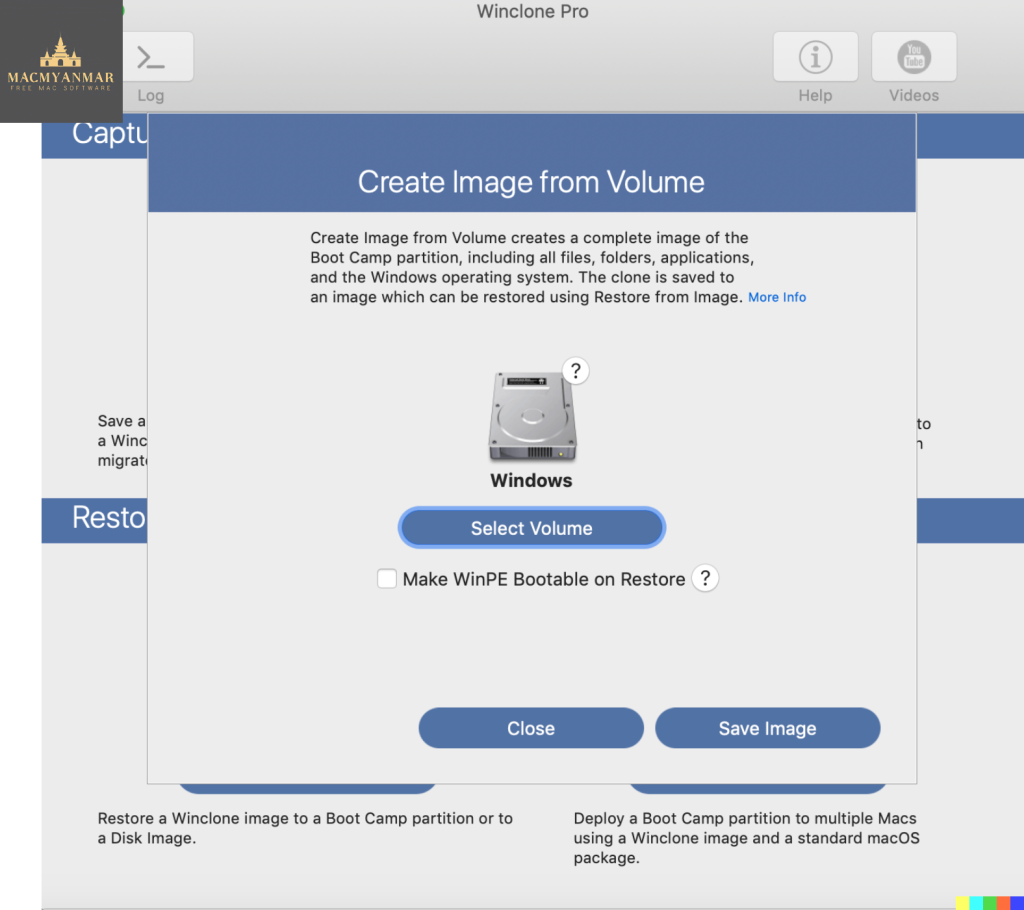Enable Make WinPE Bootable on Restore checkbox
Viewport: 1024px width, 910px height.
387,578
